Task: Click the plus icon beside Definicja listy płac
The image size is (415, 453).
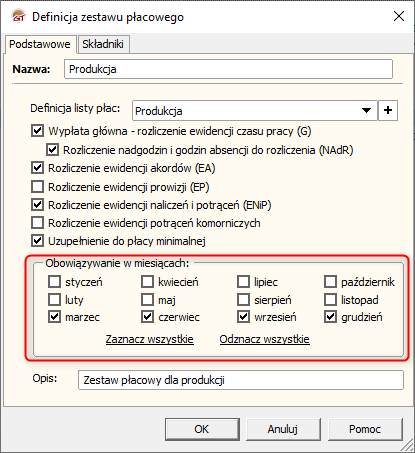Action: pyautogui.click(x=388, y=110)
